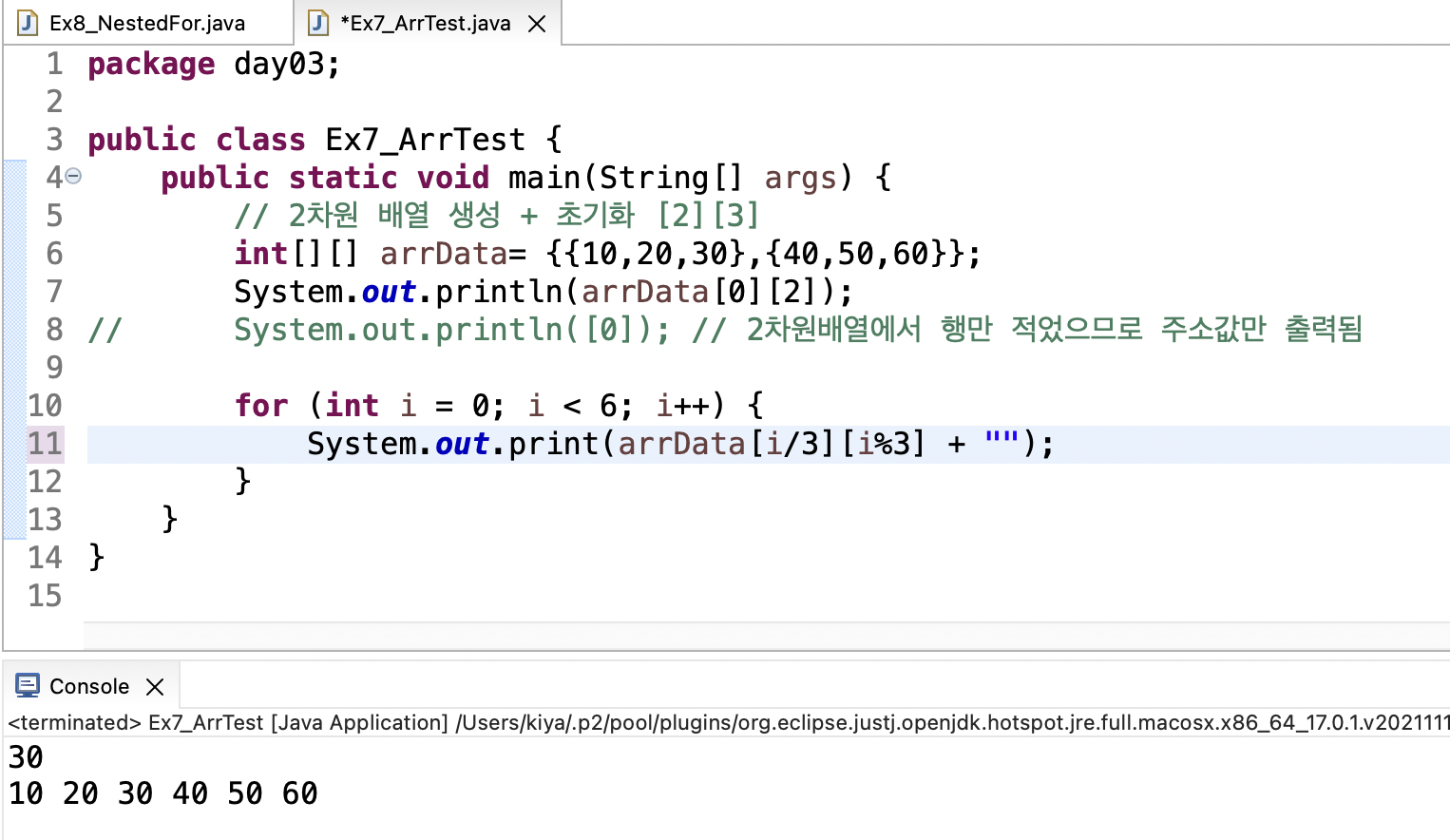Image resolution: width=1450 pixels, height=840 pixels.
Task: Click the 'main' method name
Action: tap(544, 178)
